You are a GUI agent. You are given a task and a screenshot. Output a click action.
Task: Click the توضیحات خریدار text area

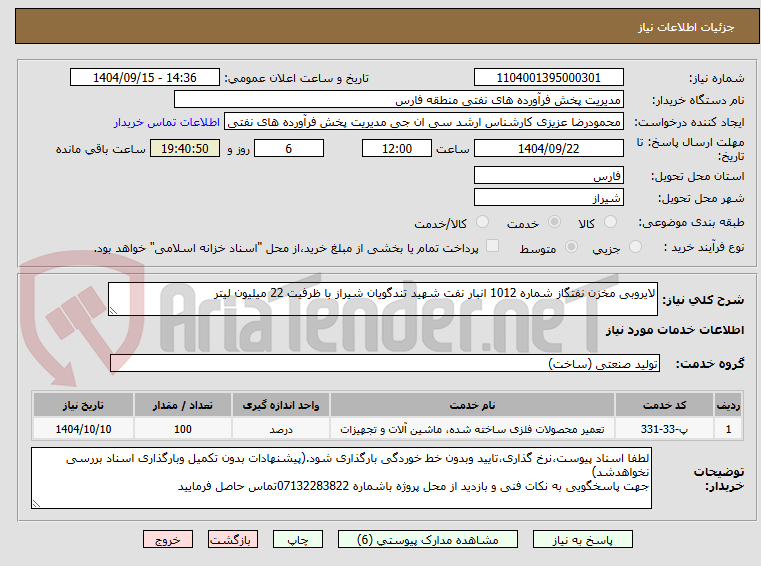coord(341,478)
